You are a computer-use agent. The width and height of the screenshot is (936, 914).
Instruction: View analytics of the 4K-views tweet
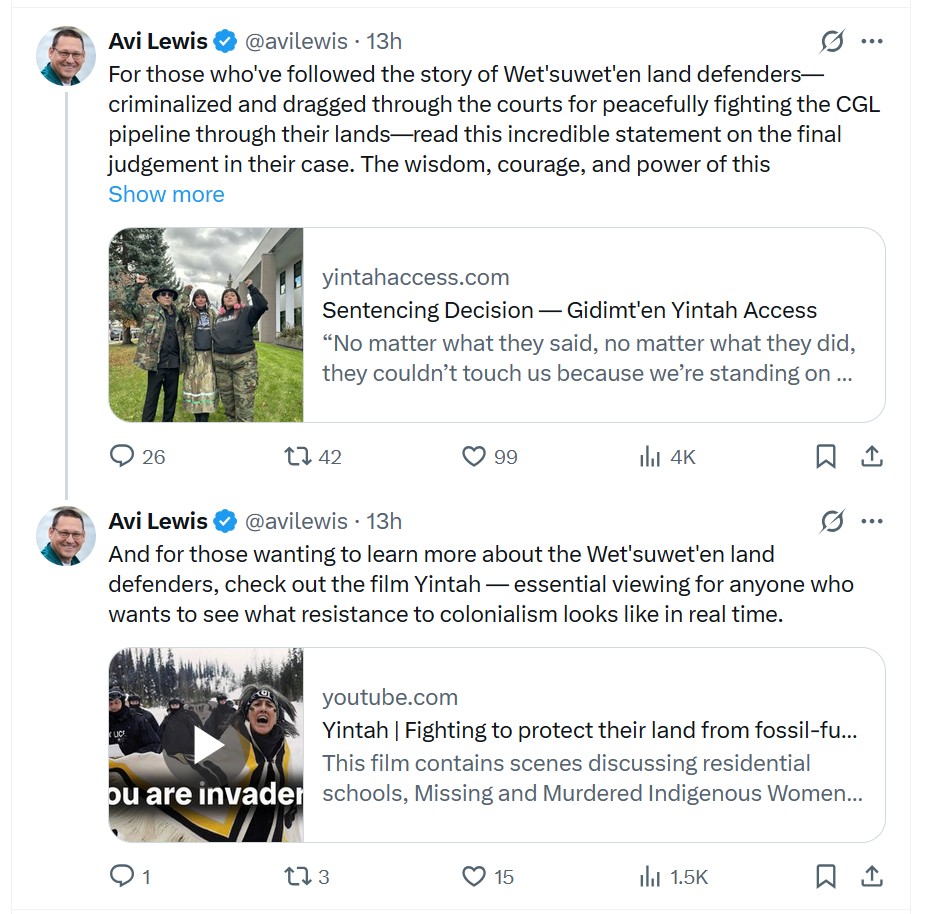click(x=650, y=457)
